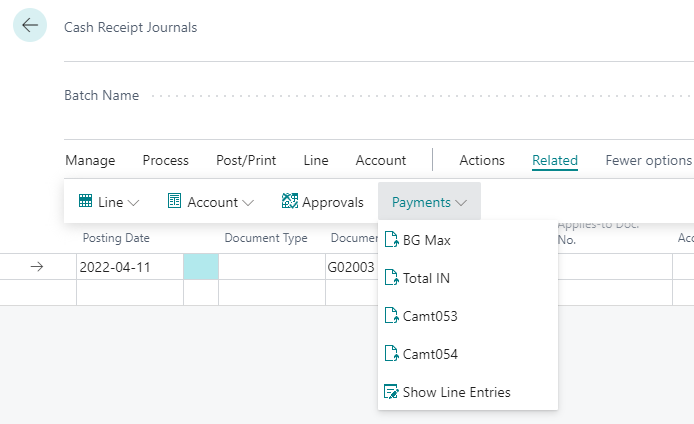Click the Applies-to Doc. No. column header

click(598, 232)
